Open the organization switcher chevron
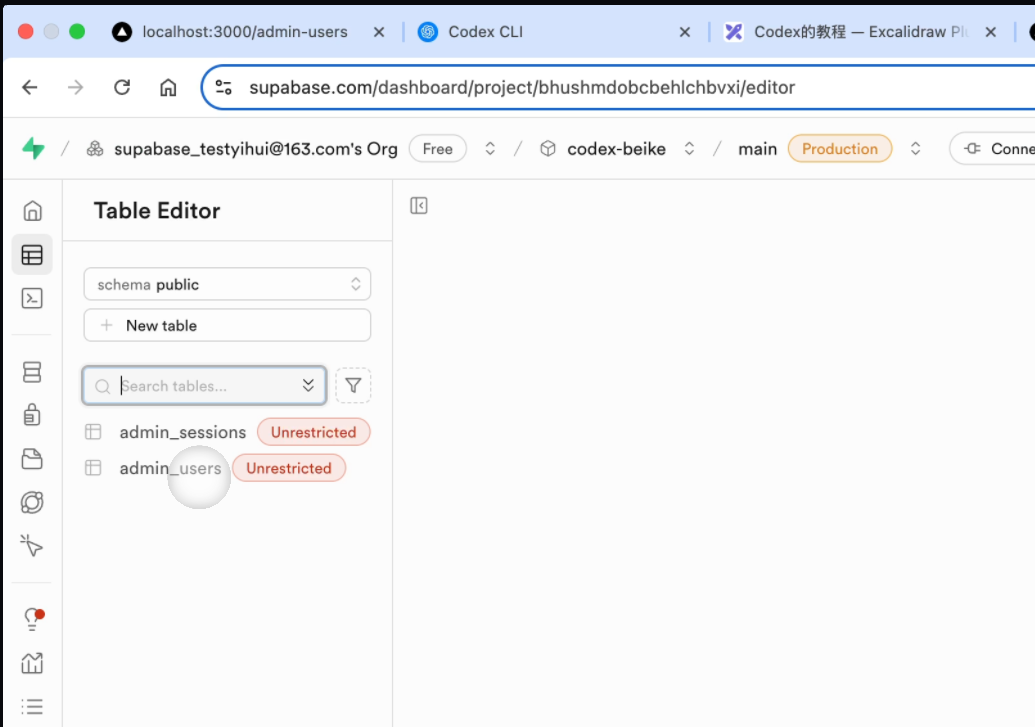This screenshot has width=1036, height=728. tap(490, 149)
